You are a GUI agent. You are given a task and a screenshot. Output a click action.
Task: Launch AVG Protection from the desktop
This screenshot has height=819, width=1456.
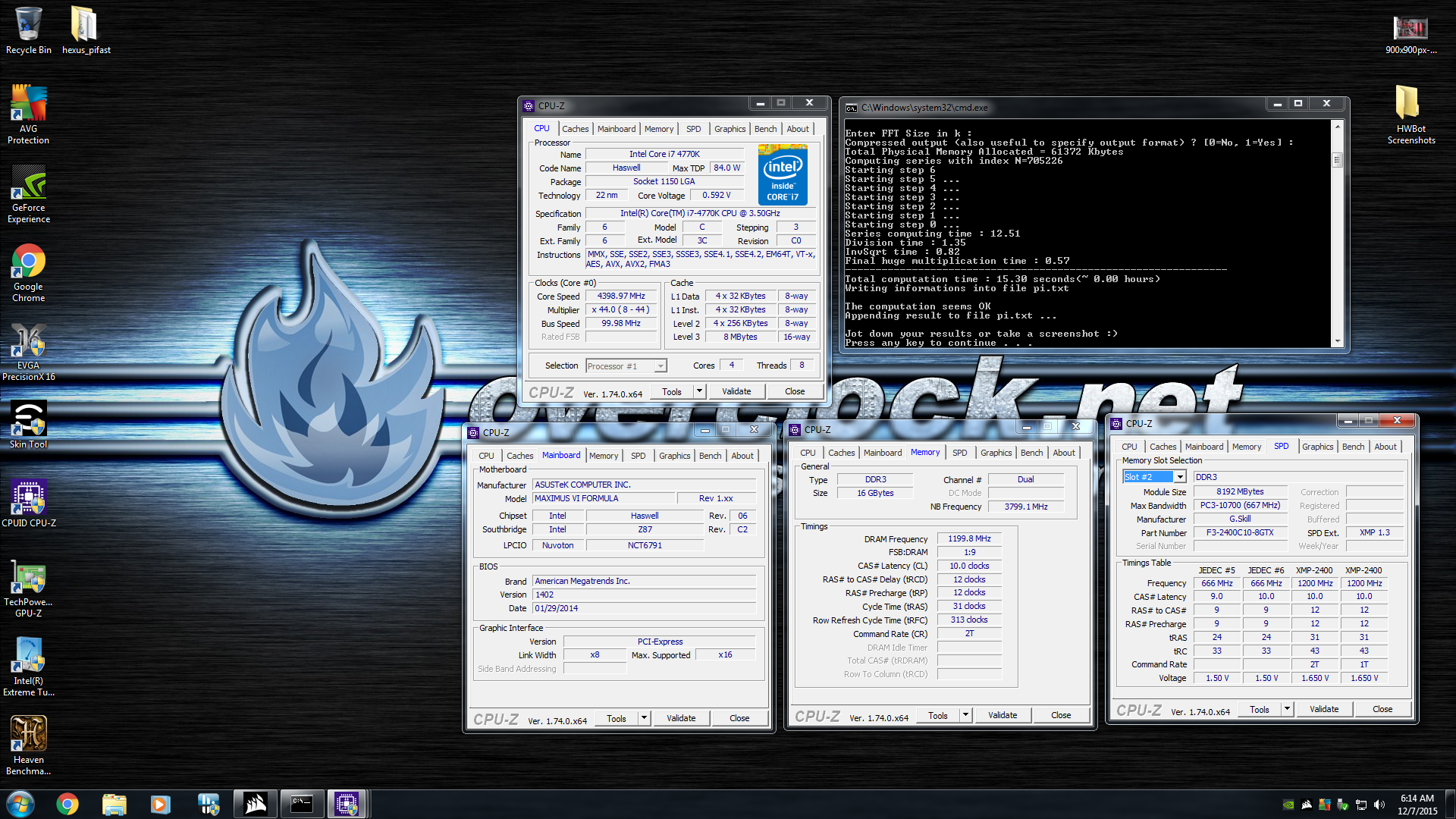[x=28, y=115]
